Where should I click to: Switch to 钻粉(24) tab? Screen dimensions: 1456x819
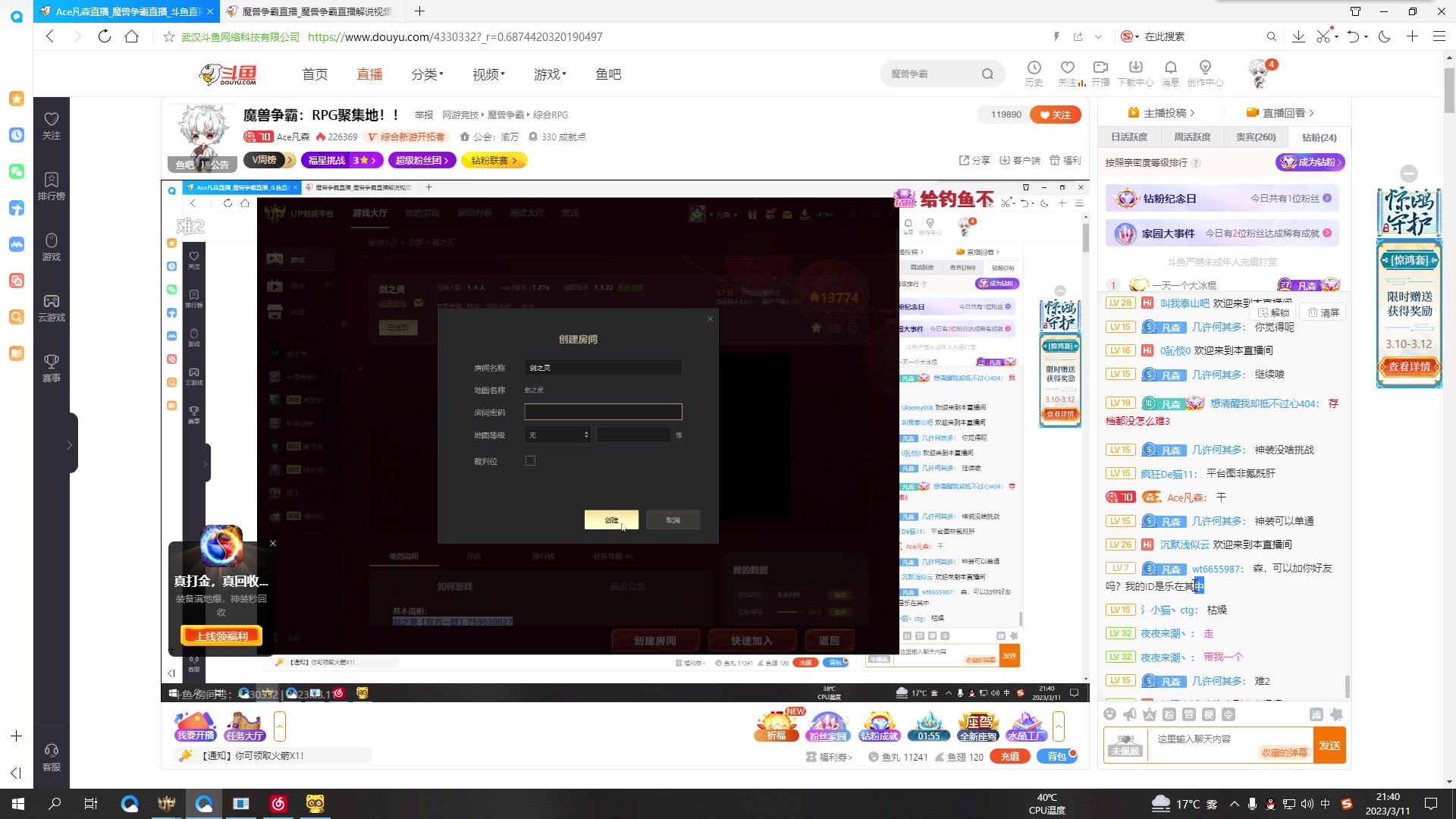[1319, 137]
